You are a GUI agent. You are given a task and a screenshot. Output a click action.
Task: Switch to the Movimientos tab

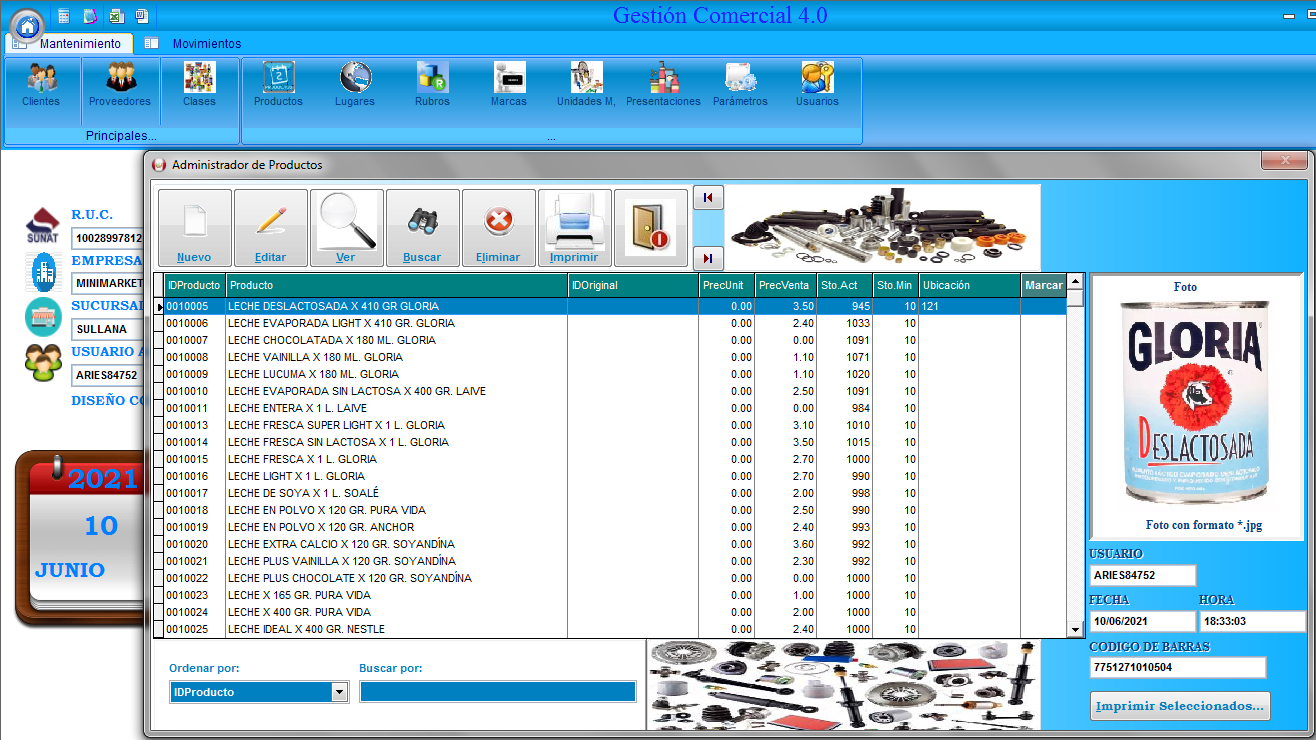tap(206, 44)
